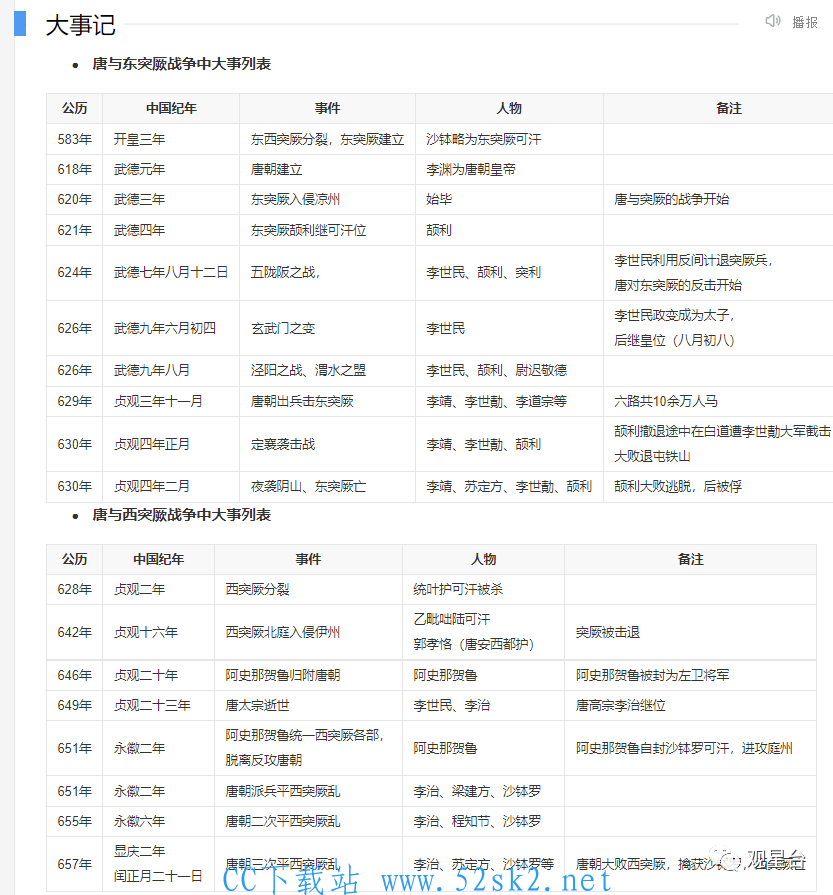Screen dimensions: 833x895
Task: Click 李世民、颉利、突利 people cell
Action: pos(509,273)
